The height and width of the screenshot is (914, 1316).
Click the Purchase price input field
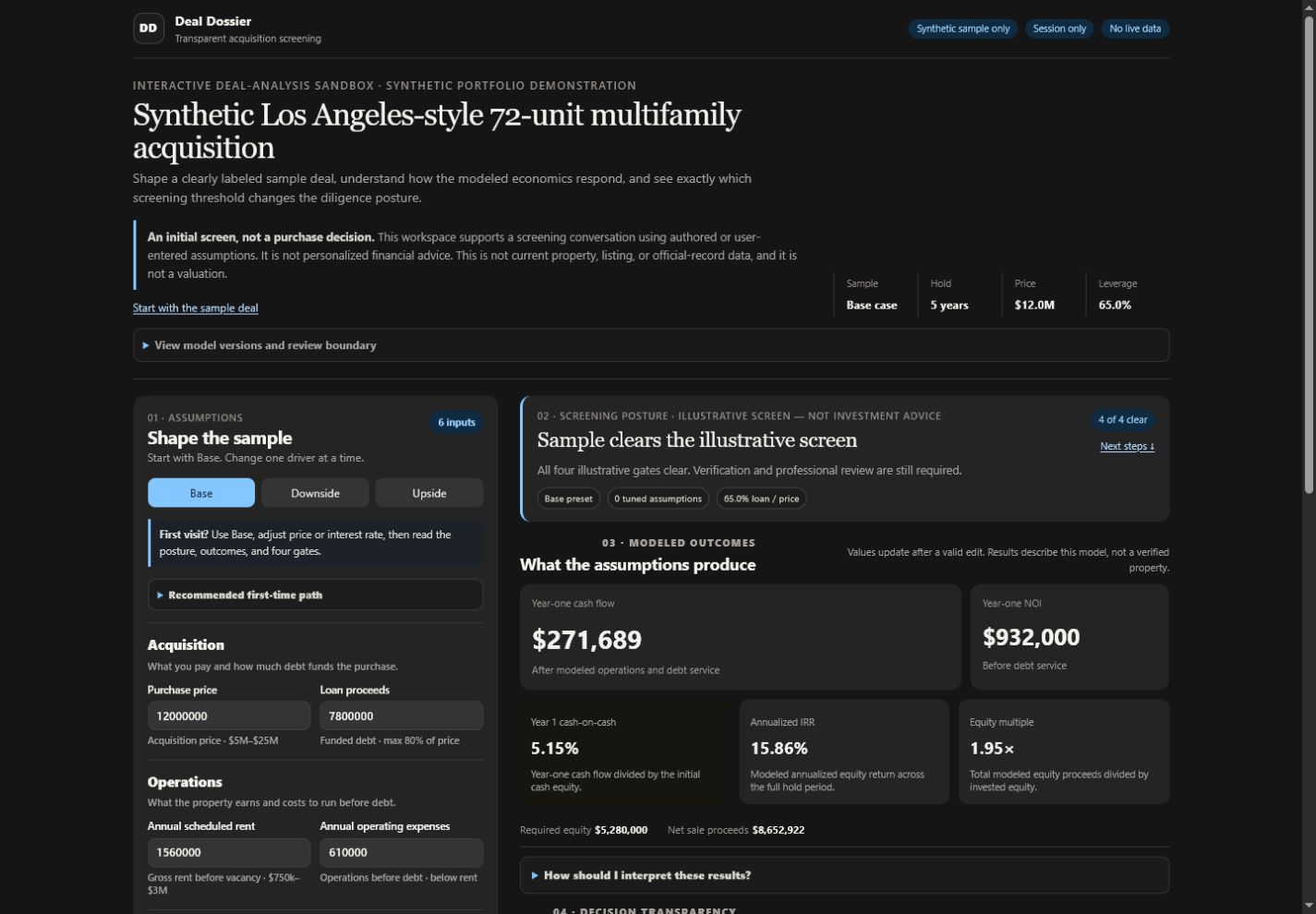(229, 716)
